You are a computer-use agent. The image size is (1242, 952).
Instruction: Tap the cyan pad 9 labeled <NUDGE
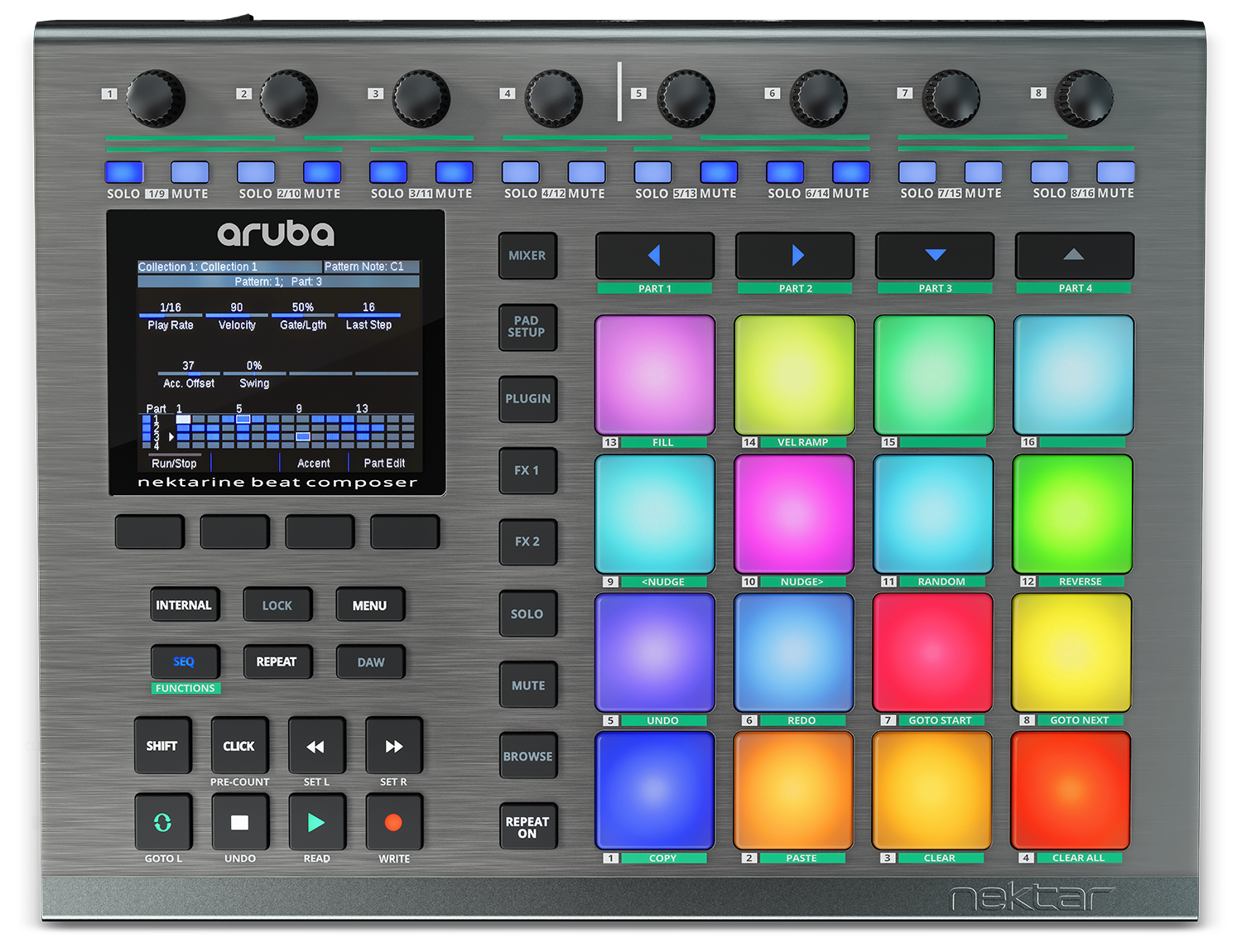coord(655,514)
